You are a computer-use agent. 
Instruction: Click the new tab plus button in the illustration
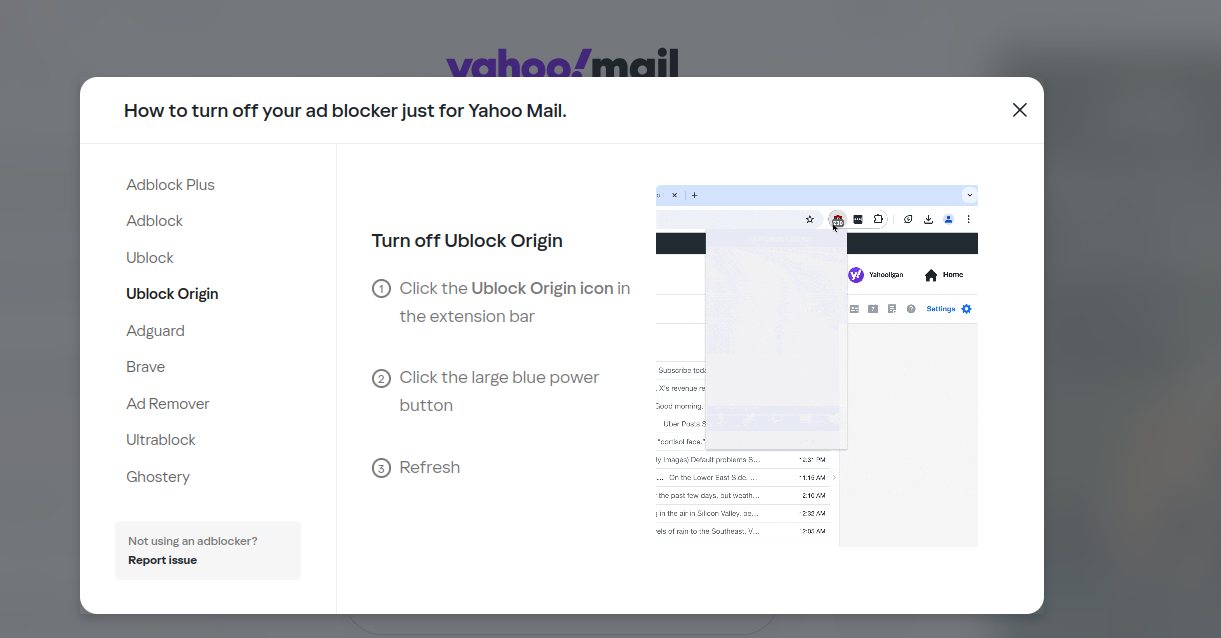click(x=695, y=195)
